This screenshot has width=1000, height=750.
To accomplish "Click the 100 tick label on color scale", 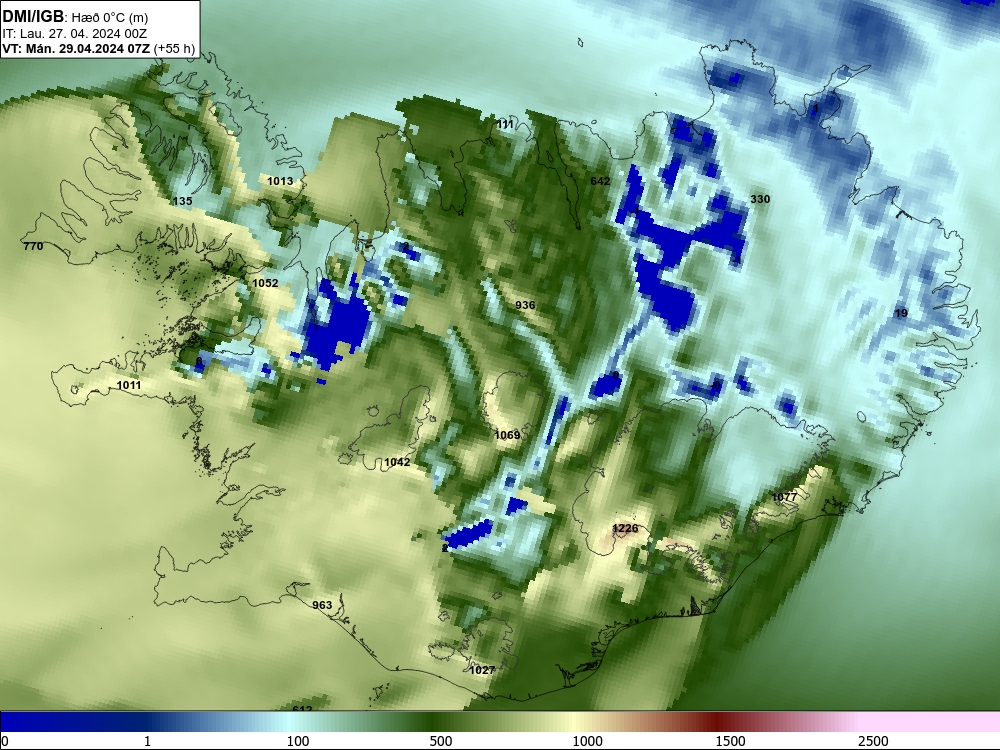I will (x=298, y=741).
